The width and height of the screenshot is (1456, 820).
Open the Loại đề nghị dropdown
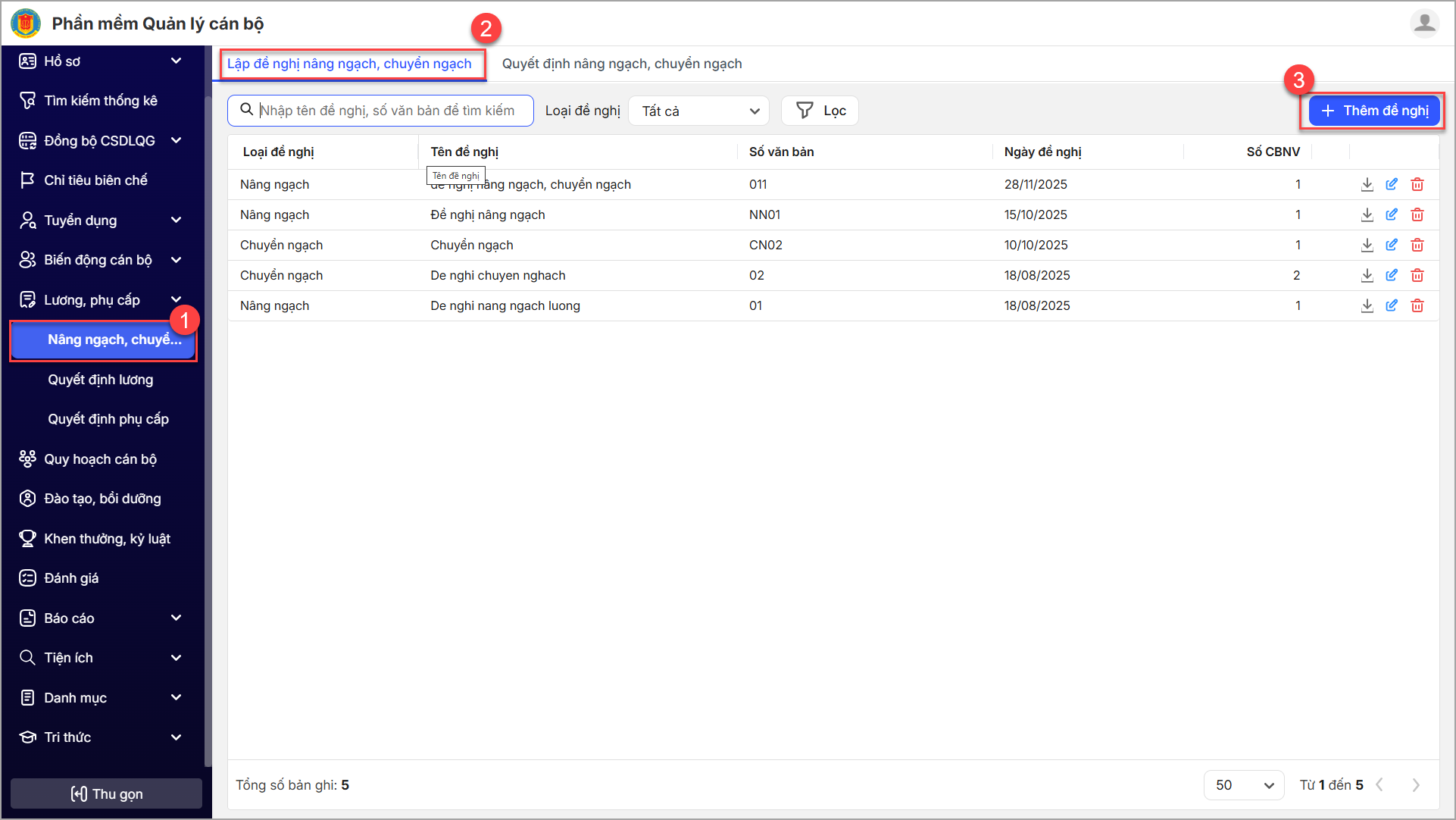pos(698,111)
